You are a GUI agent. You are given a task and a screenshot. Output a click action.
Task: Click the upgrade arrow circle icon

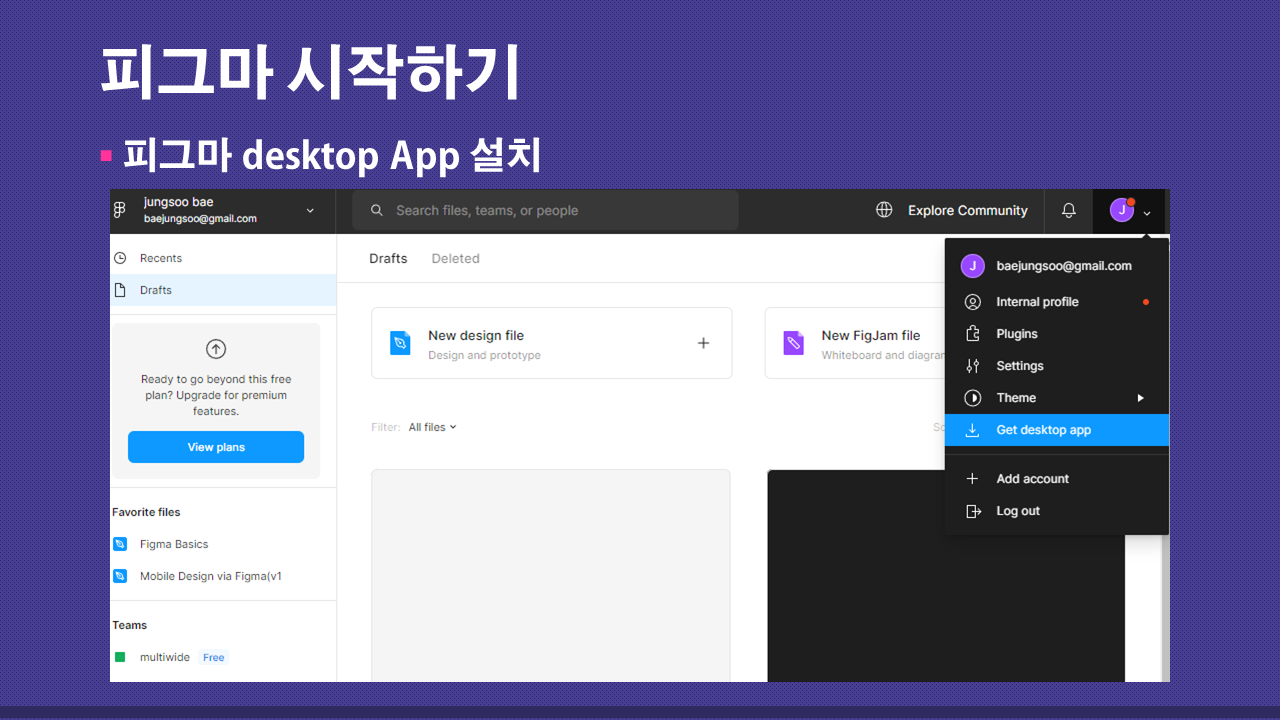pyautogui.click(x=216, y=349)
